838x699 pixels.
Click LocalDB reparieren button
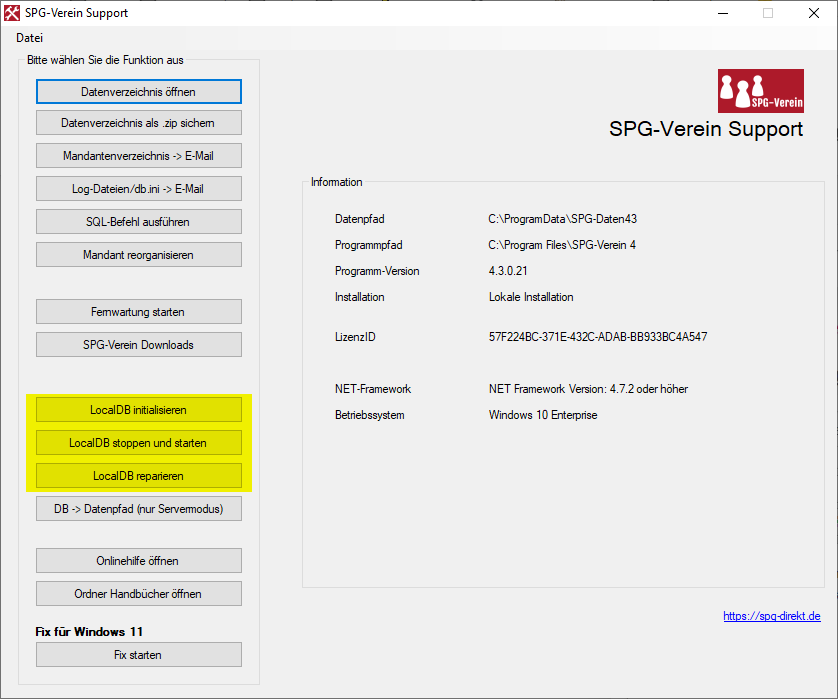(138, 476)
